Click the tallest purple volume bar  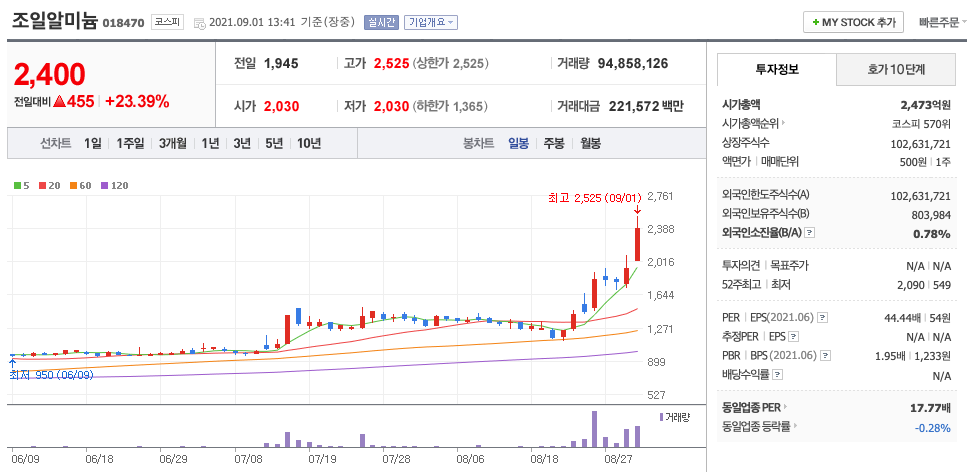point(594,429)
